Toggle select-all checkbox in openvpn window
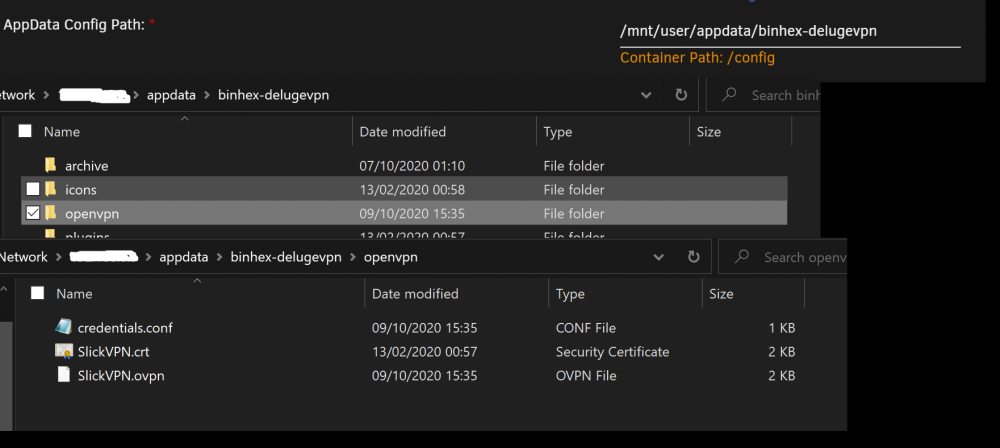This screenshot has height=448, width=1000. coord(38,294)
